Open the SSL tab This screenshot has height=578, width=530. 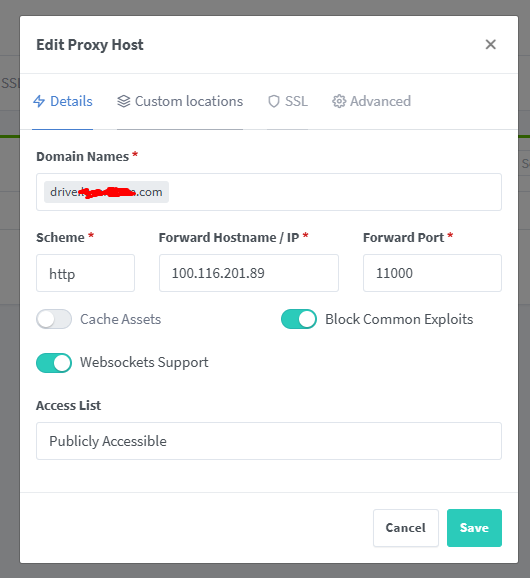287,101
